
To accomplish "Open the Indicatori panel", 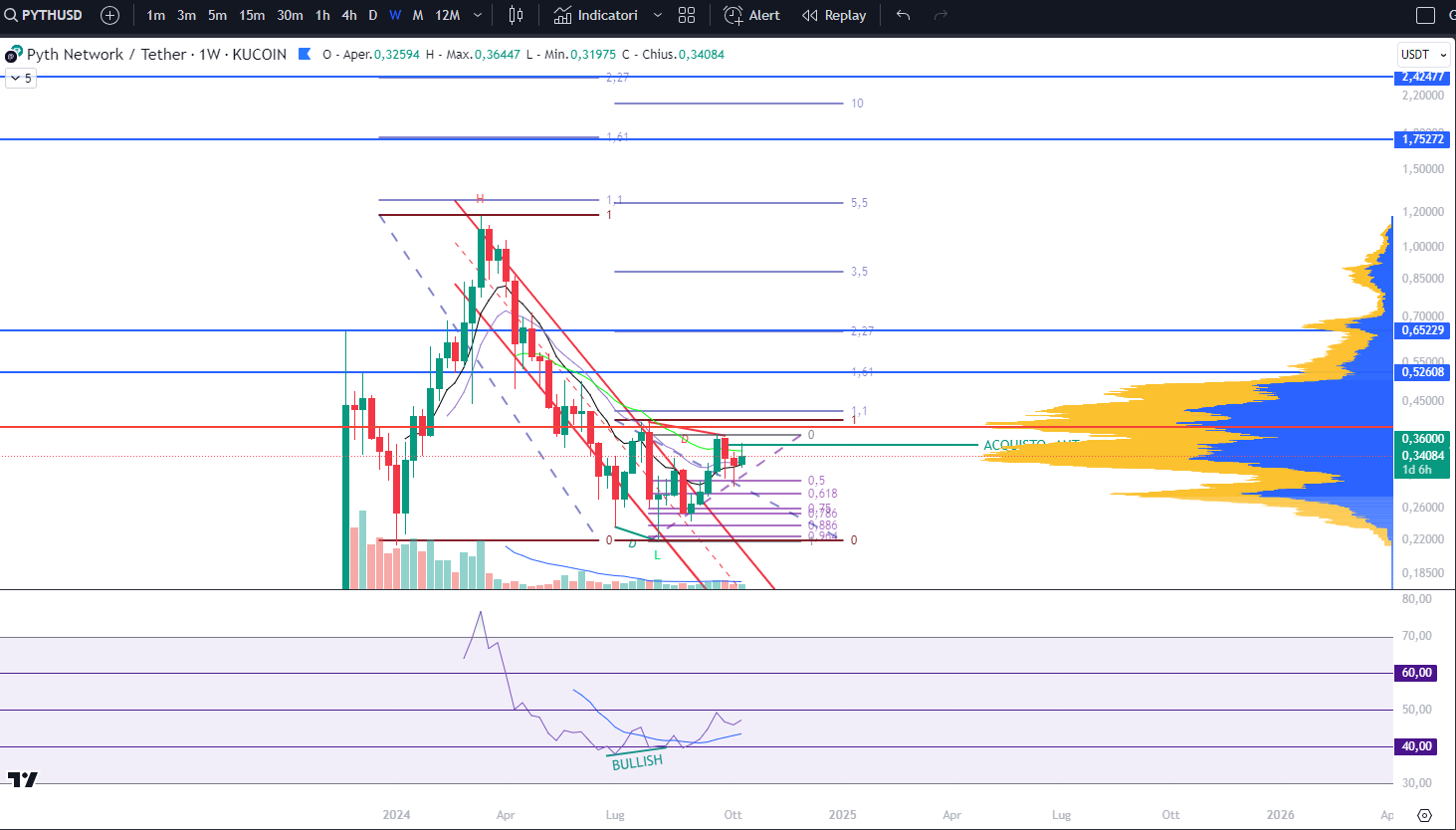I will point(596,15).
